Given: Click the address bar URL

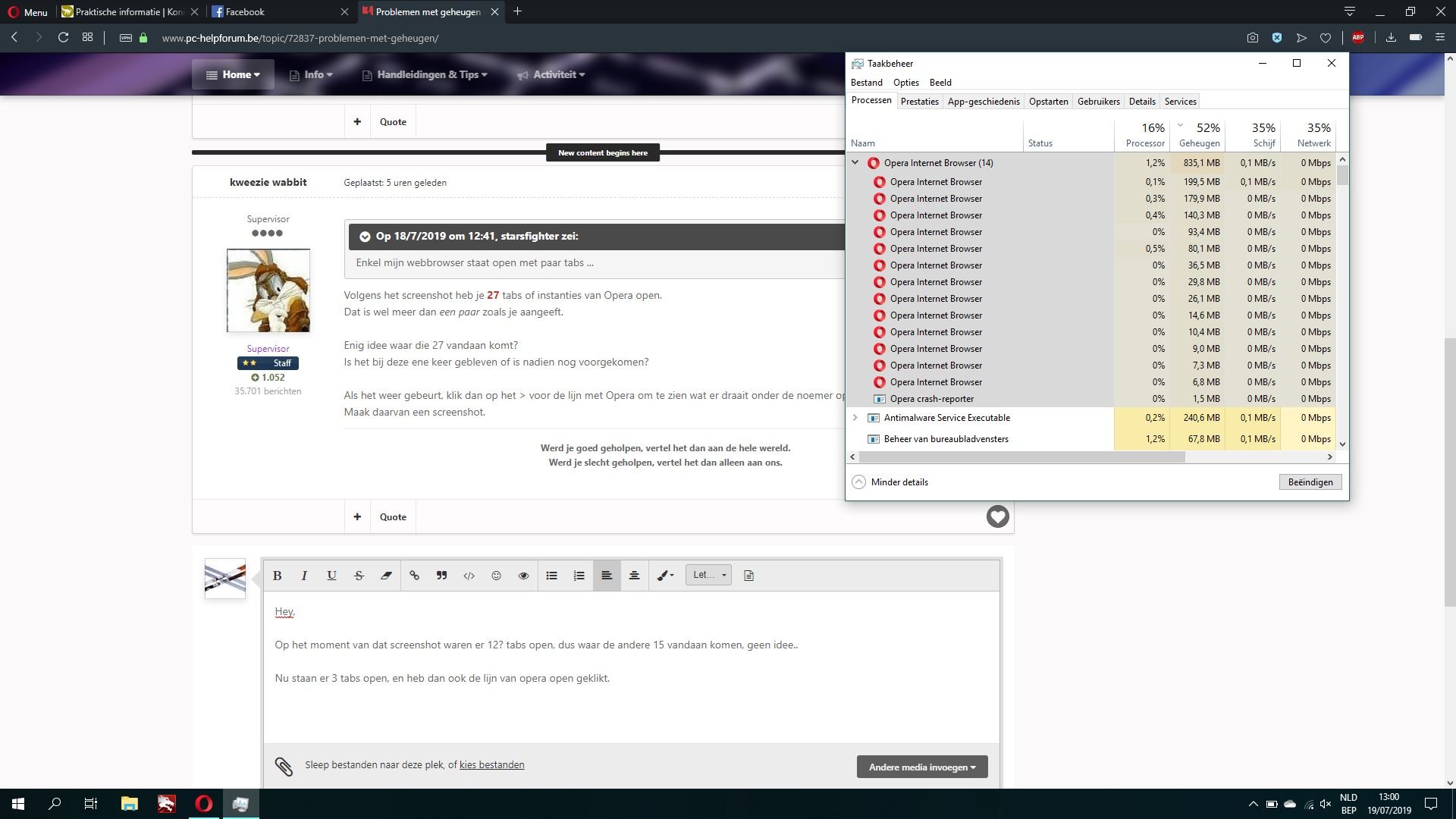Looking at the screenshot, I should 300,38.
